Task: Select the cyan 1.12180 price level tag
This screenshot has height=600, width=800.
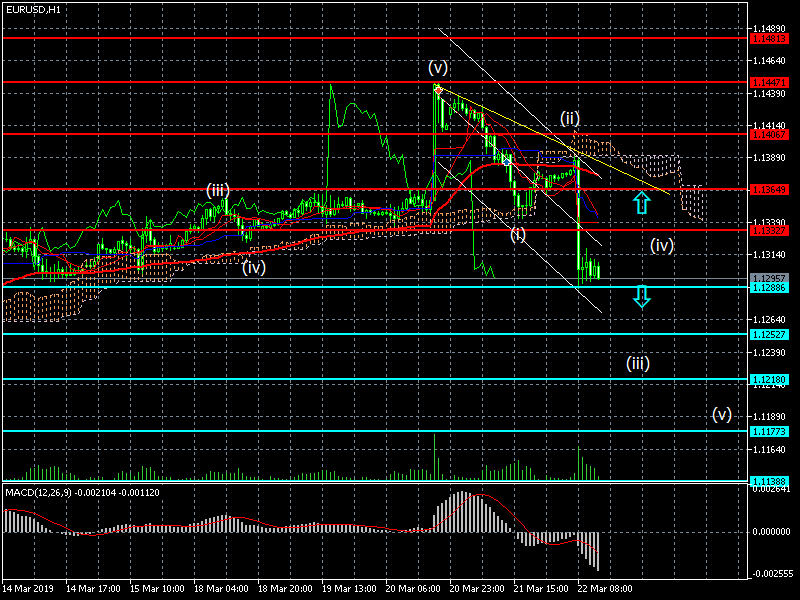Action: point(769,380)
